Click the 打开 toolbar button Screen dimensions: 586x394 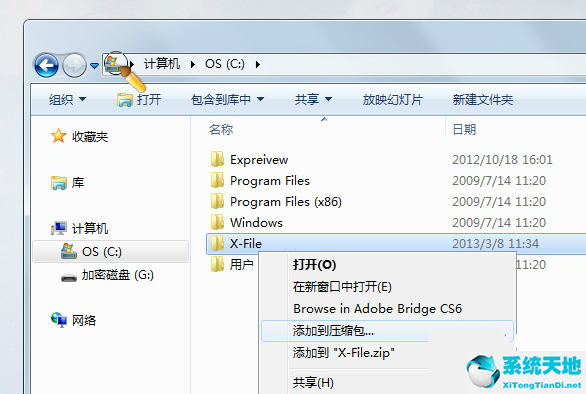click(139, 99)
